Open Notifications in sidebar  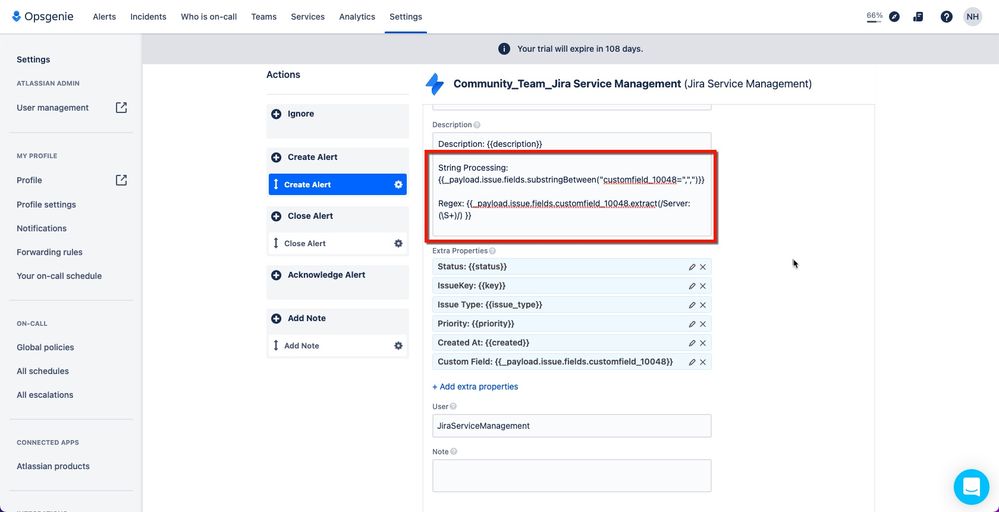(x=41, y=228)
